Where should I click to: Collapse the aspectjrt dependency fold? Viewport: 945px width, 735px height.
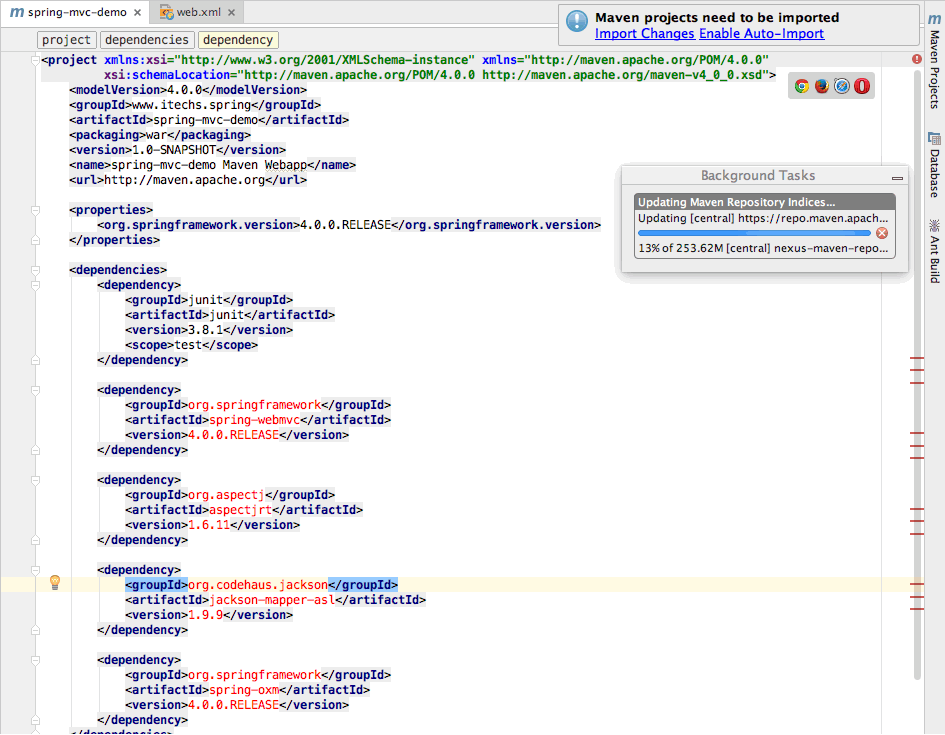tap(36, 480)
